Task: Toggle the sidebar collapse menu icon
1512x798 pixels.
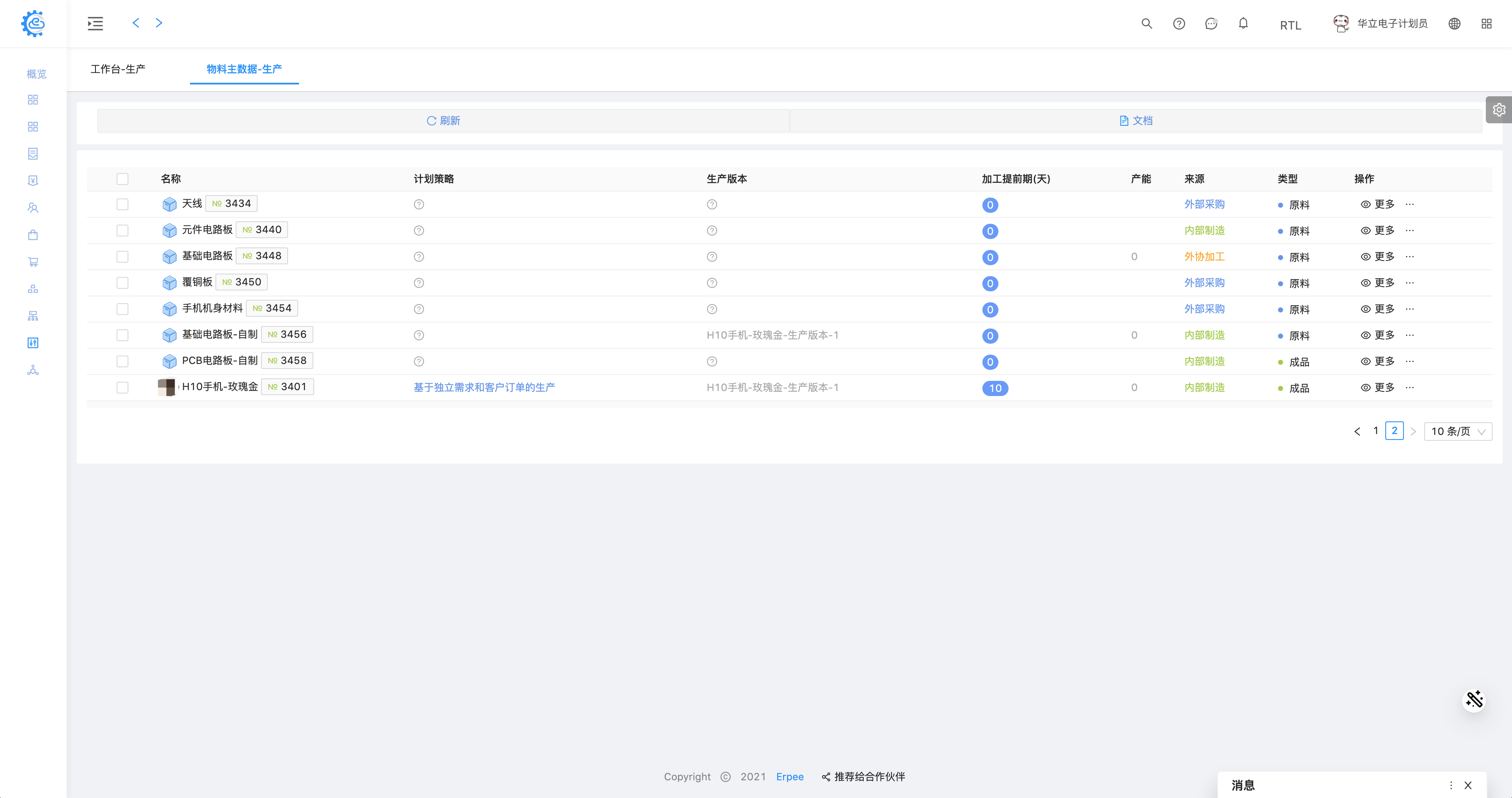Action: pos(95,24)
